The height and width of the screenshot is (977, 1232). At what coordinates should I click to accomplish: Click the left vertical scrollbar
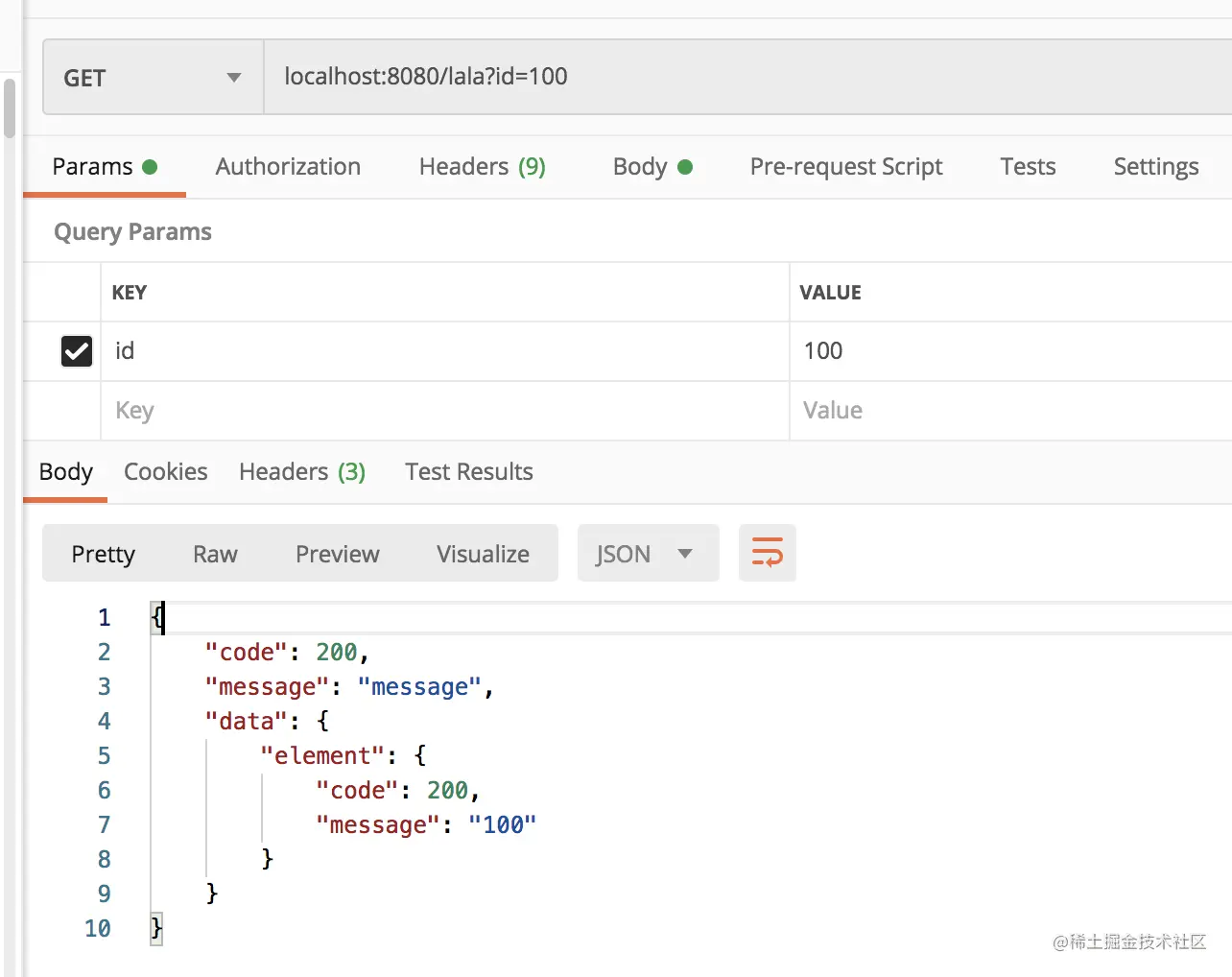[x=10, y=109]
